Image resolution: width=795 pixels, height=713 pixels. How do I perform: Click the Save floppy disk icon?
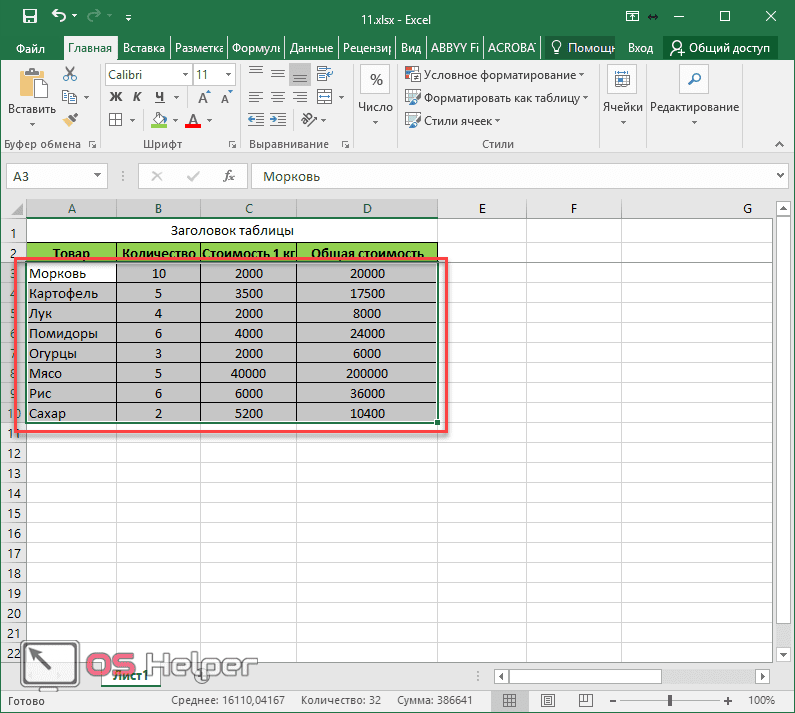tap(30, 16)
